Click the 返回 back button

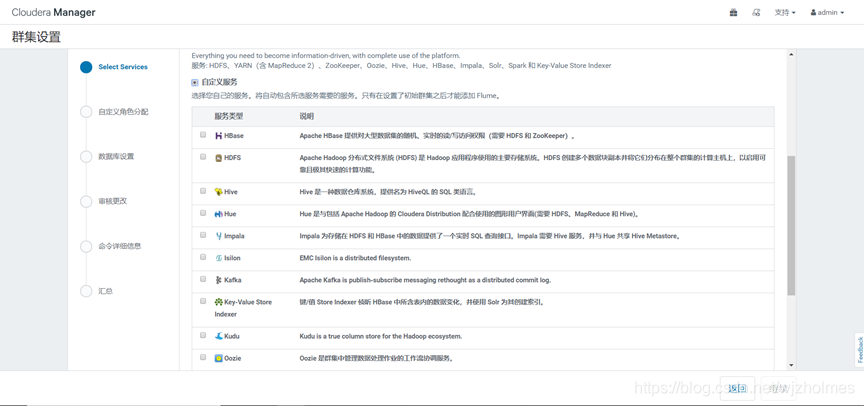[x=737, y=388]
